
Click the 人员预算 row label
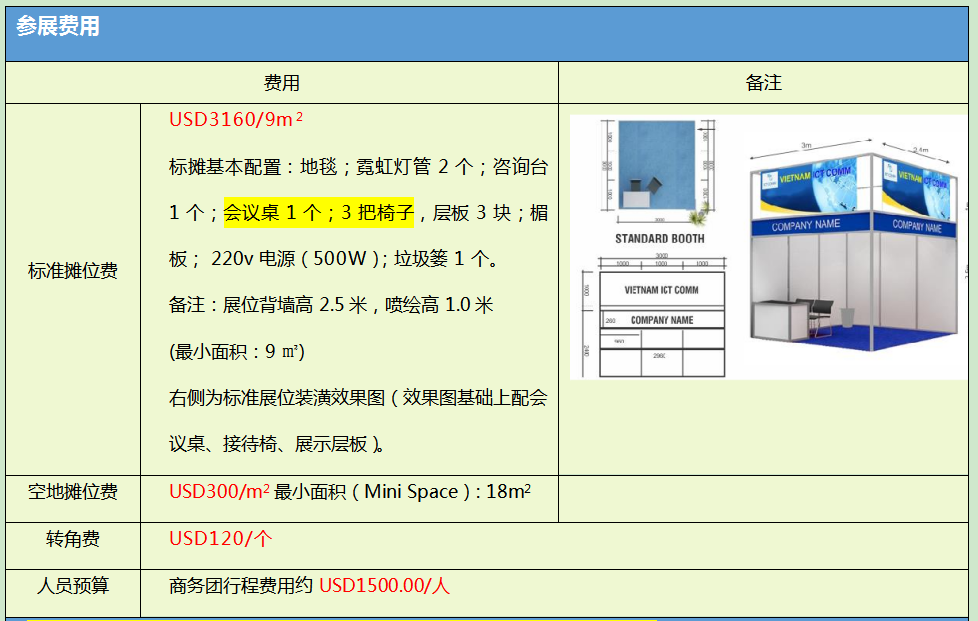click(x=73, y=585)
